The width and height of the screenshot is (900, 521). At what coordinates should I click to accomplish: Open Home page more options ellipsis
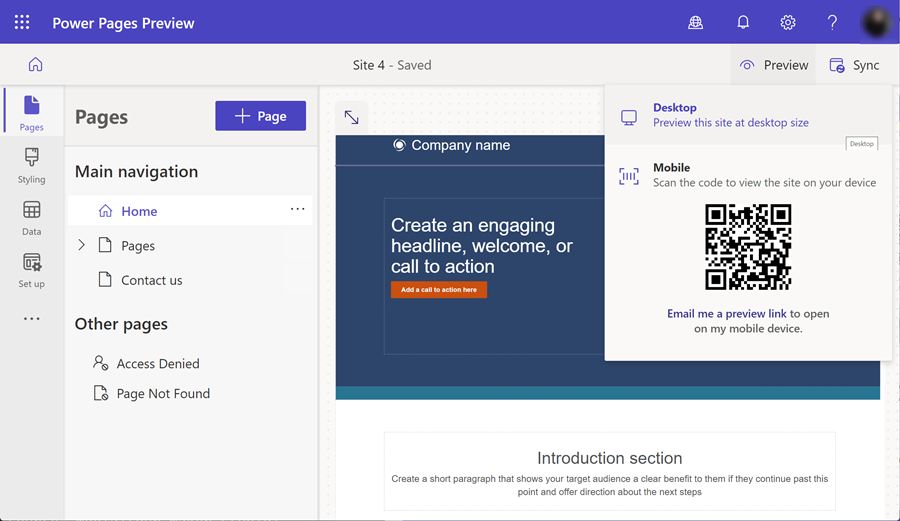pyautogui.click(x=297, y=209)
